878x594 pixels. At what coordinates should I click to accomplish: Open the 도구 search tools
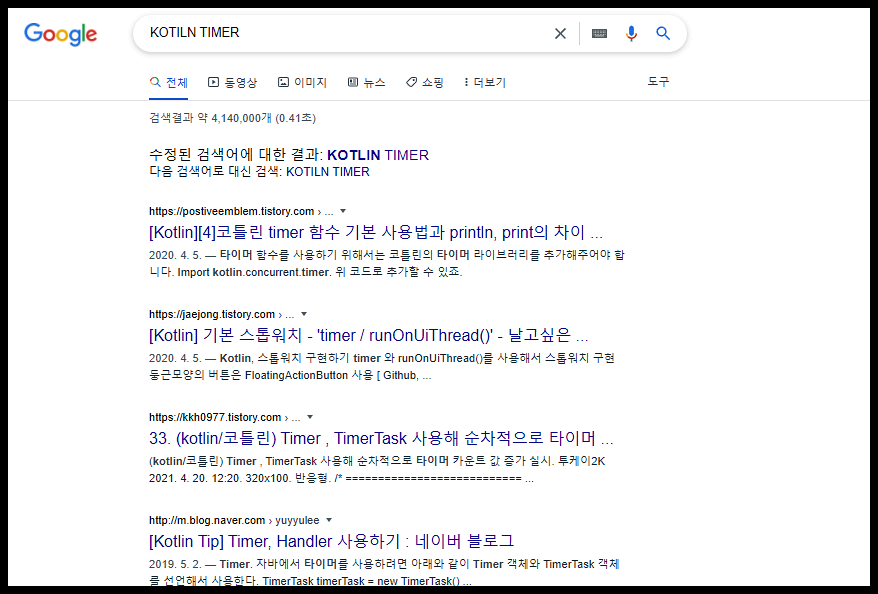(x=658, y=82)
